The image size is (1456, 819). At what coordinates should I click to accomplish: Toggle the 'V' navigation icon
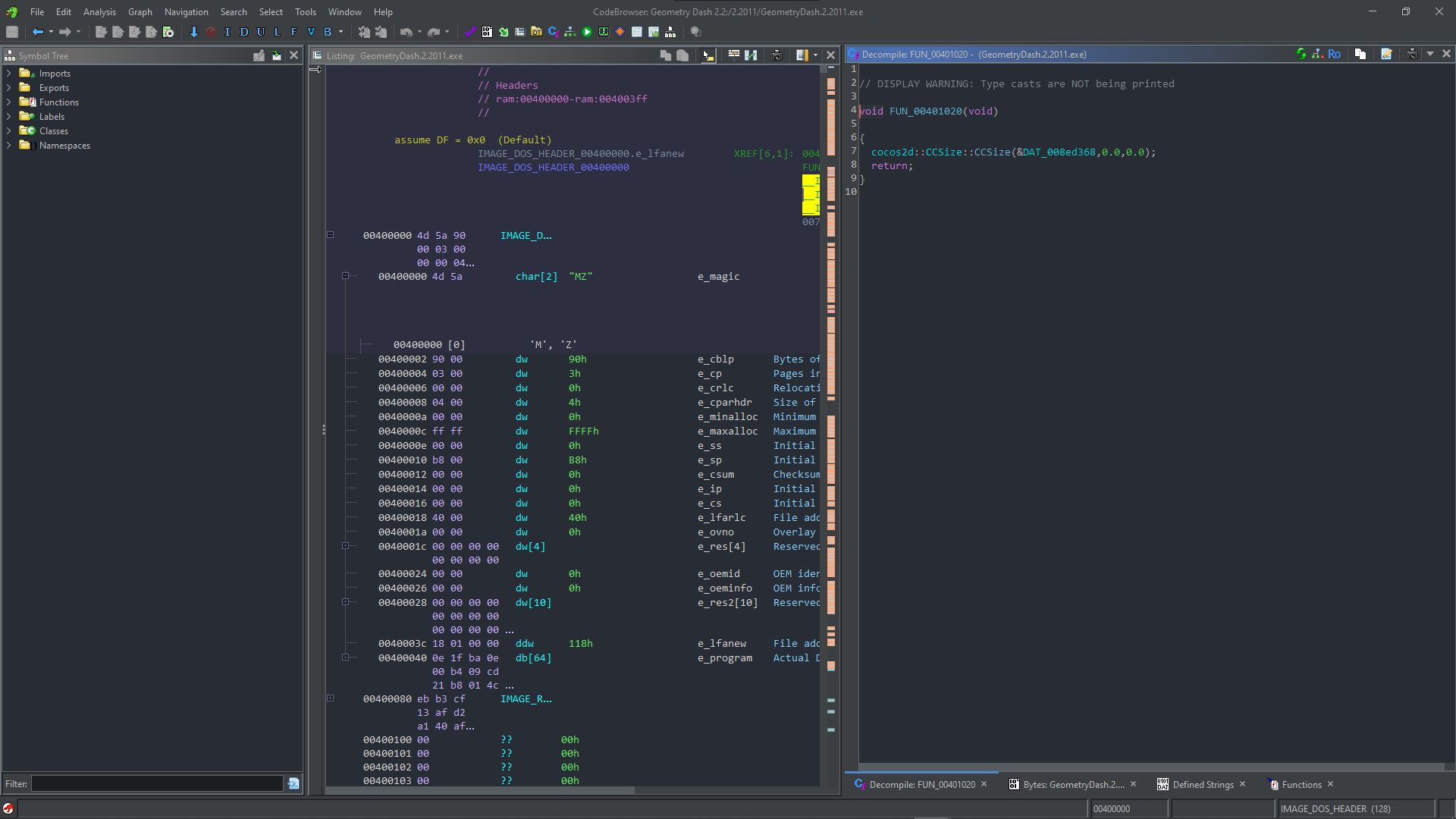coord(311,32)
